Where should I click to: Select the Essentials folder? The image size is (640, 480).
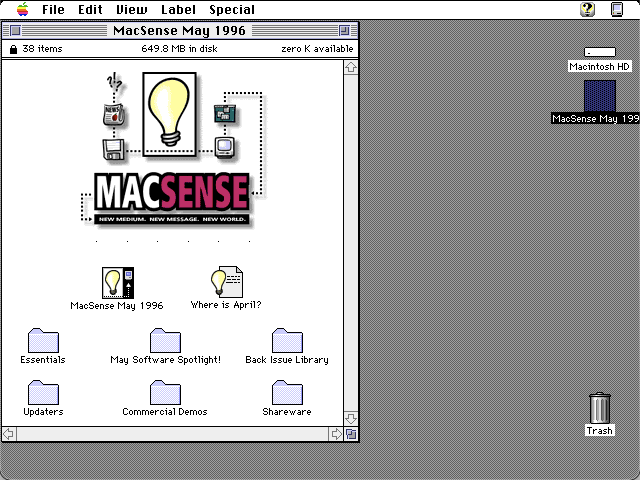(43, 340)
